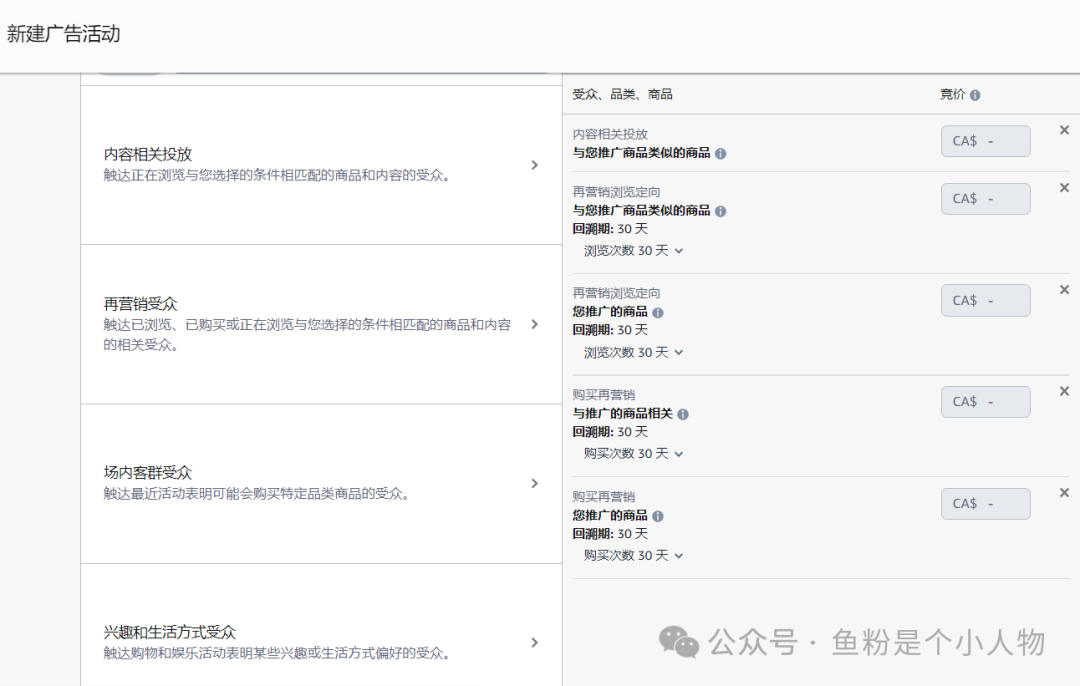This screenshot has width=1080, height=686.
Task: Click info icon in 内容相关投放 target row
Action: pos(720,154)
